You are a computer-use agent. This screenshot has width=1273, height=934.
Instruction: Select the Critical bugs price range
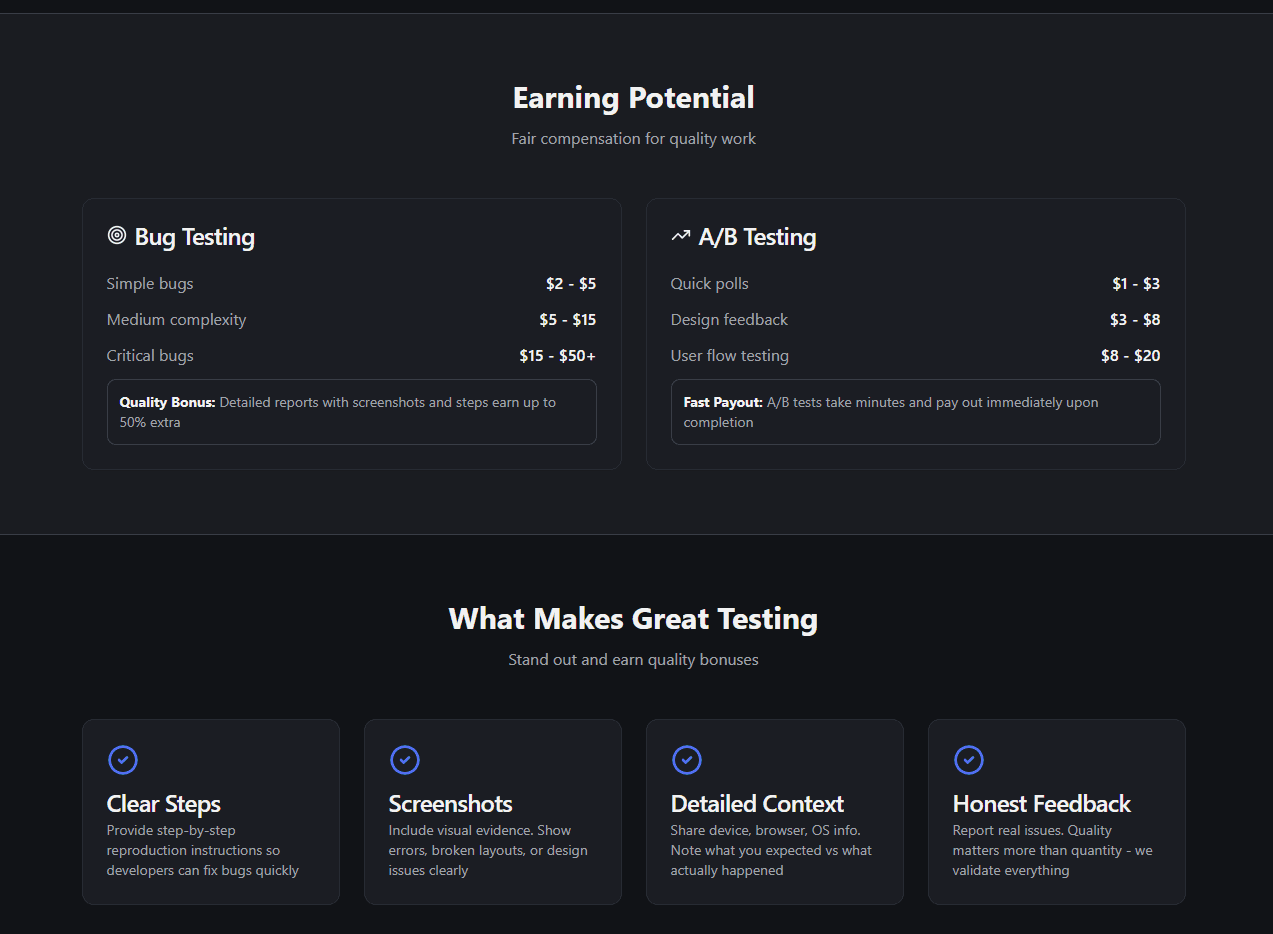tap(557, 355)
